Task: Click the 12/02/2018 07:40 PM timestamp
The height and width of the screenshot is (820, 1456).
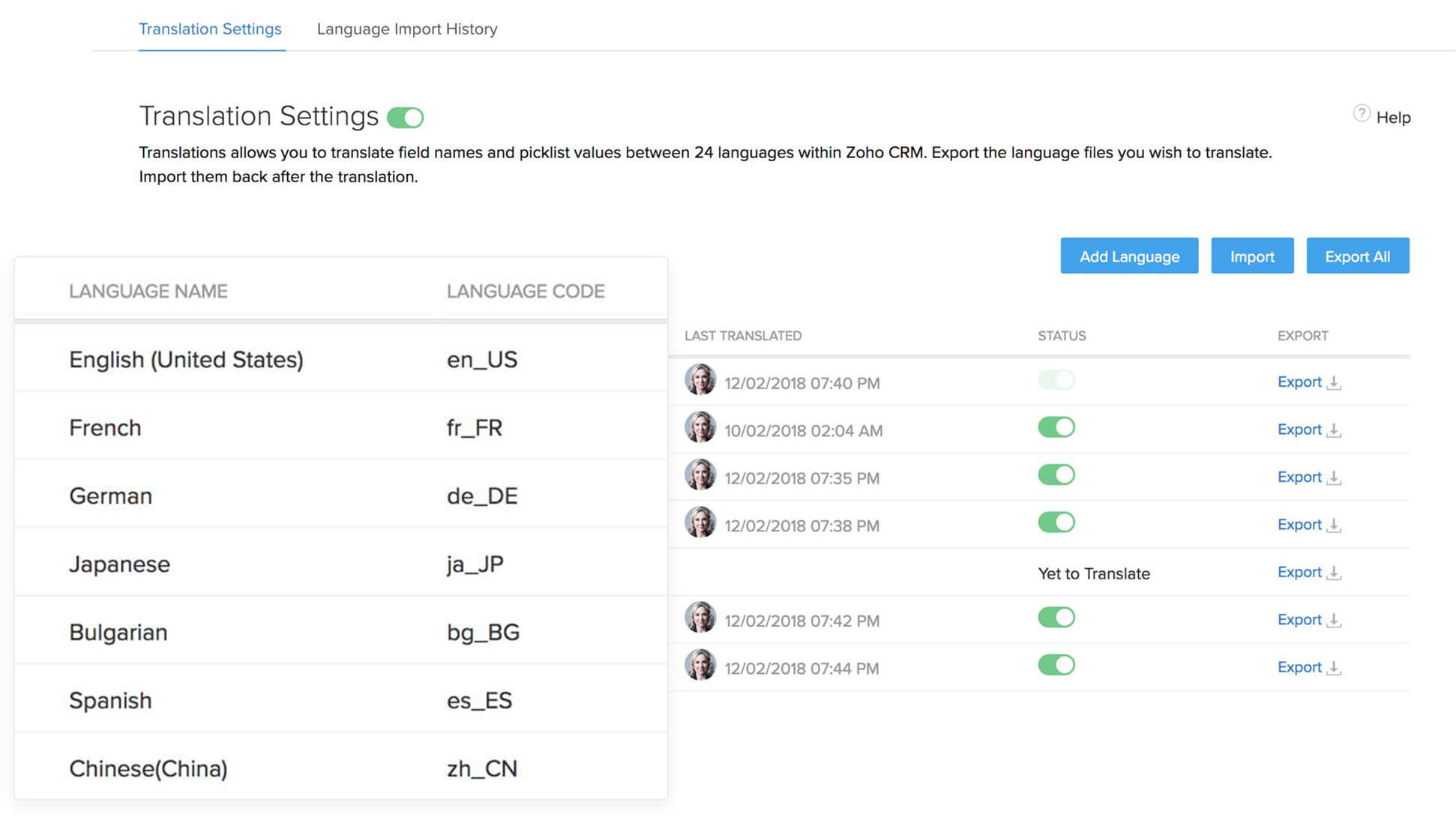Action: (801, 383)
